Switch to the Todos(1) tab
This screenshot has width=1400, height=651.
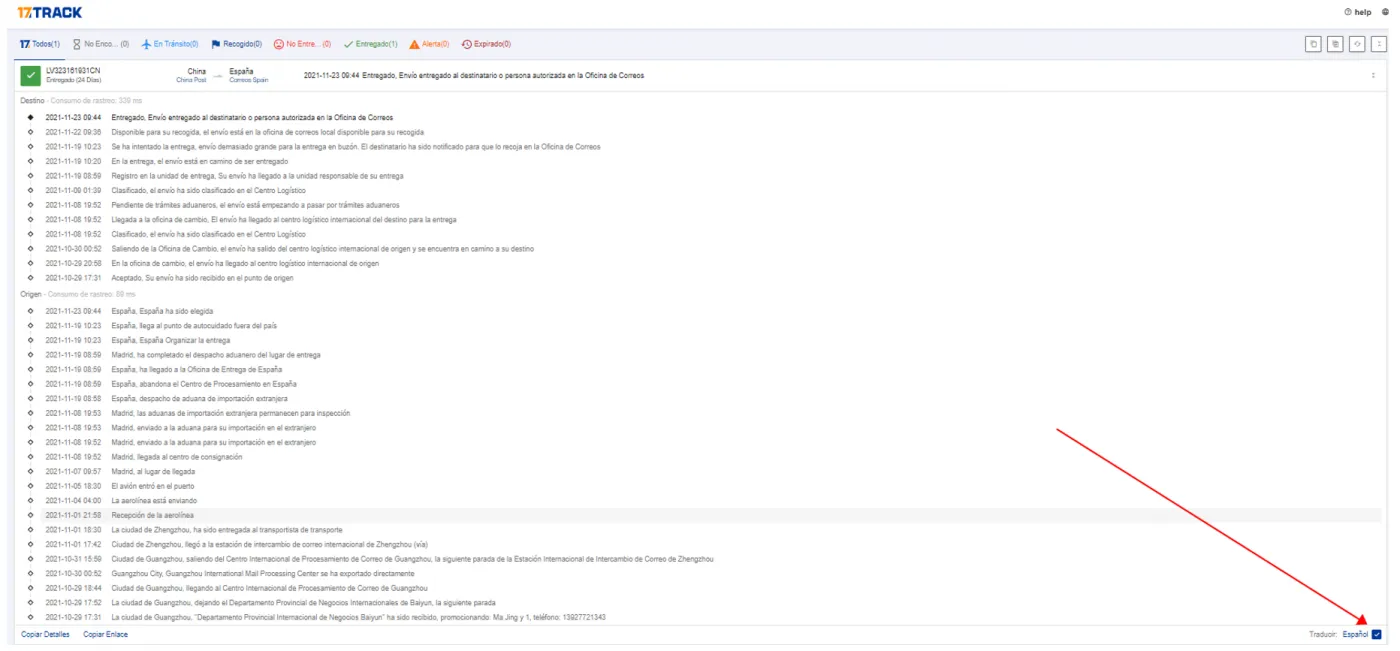coord(40,44)
